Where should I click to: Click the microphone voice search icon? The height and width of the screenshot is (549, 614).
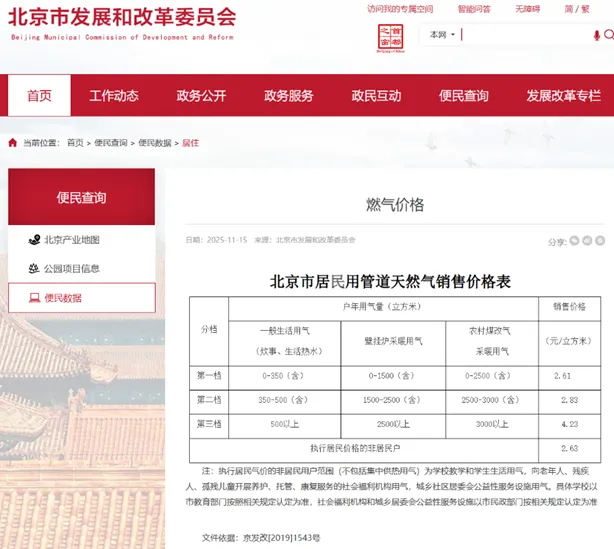596,35
